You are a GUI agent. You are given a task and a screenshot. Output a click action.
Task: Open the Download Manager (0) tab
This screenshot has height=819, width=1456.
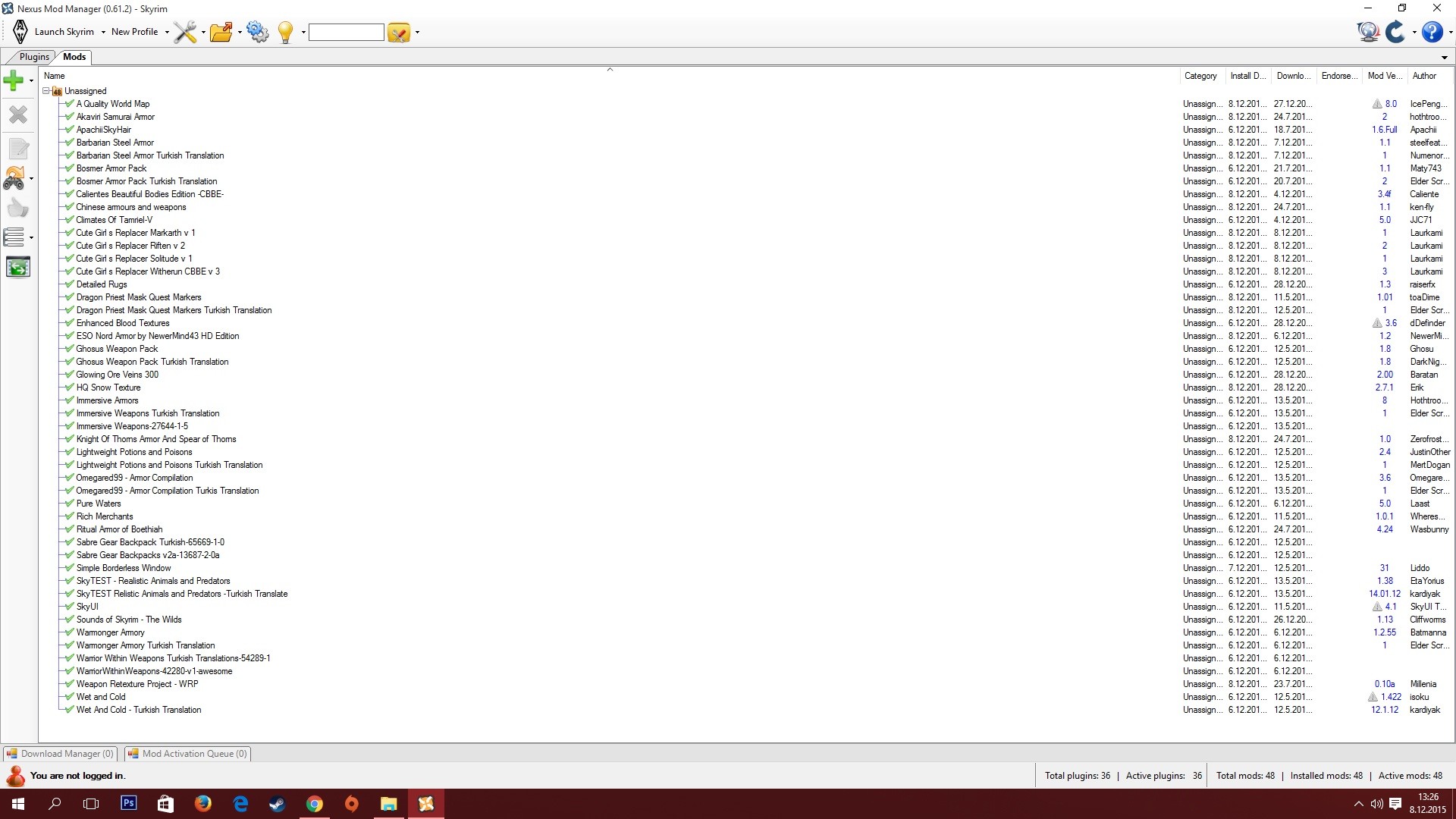coord(60,754)
